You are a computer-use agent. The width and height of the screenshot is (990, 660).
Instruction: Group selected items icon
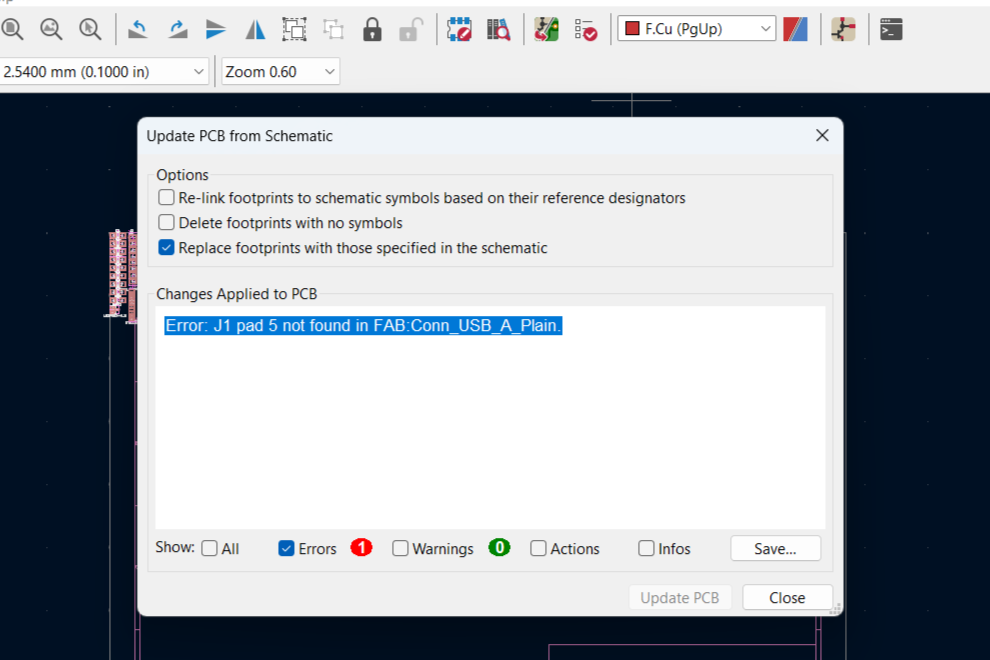pyautogui.click(x=294, y=29)
